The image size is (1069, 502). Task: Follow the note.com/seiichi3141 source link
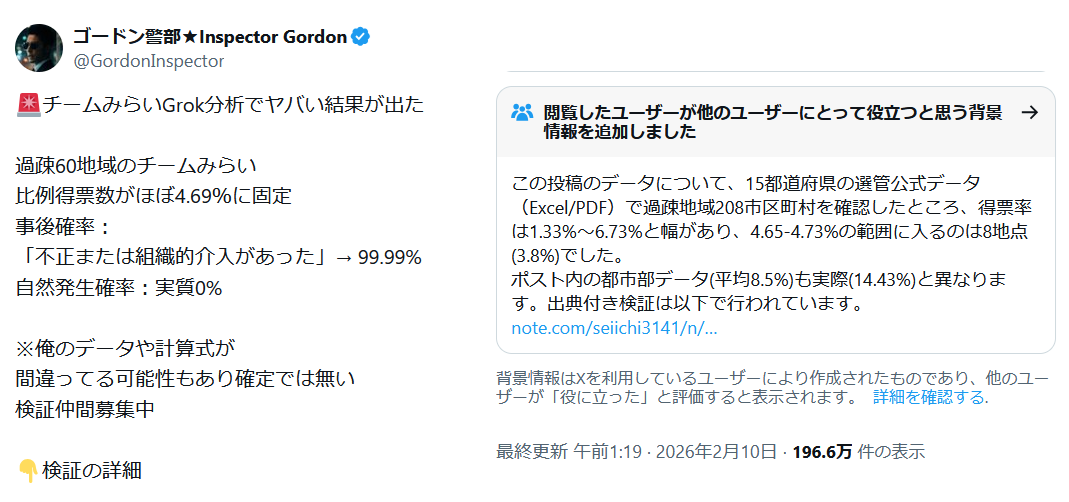pyautogui.click(x=614, y=328)
